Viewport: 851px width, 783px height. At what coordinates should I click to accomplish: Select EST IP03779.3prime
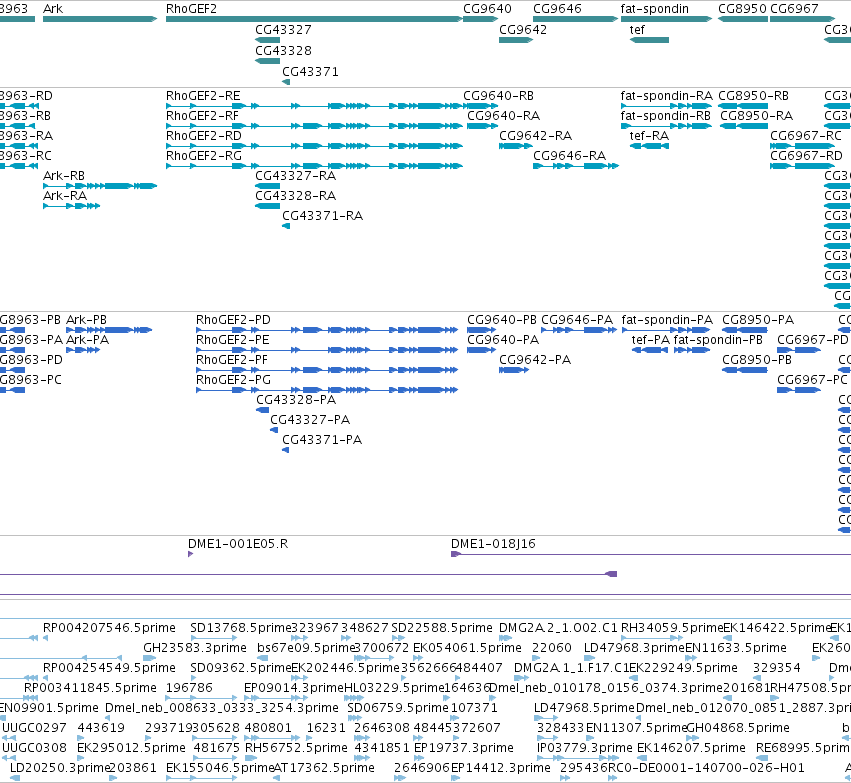585,748
